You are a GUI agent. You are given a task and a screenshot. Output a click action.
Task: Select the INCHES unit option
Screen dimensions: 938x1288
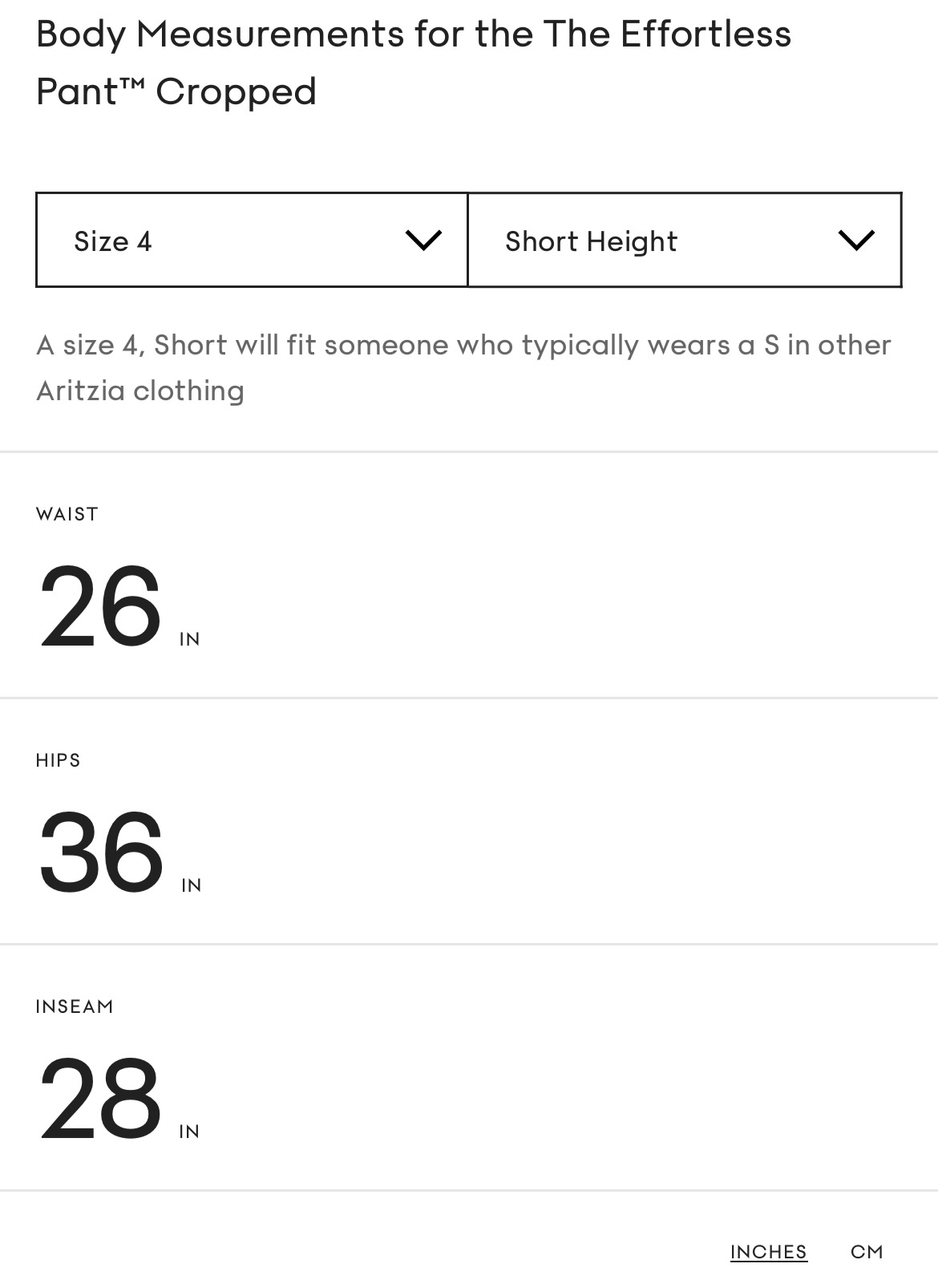point(768,1252)
